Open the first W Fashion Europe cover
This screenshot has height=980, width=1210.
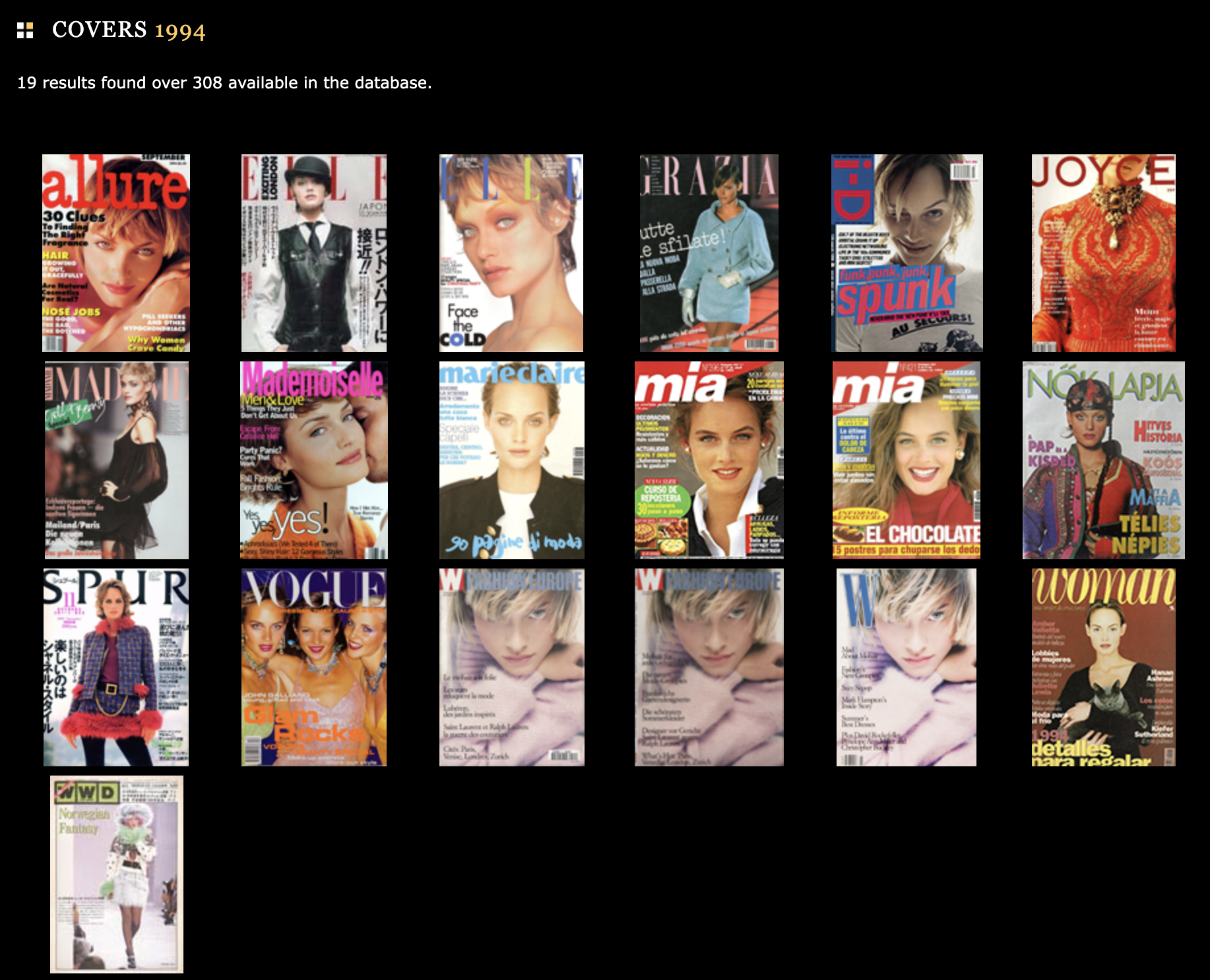[x=512, y=667]
